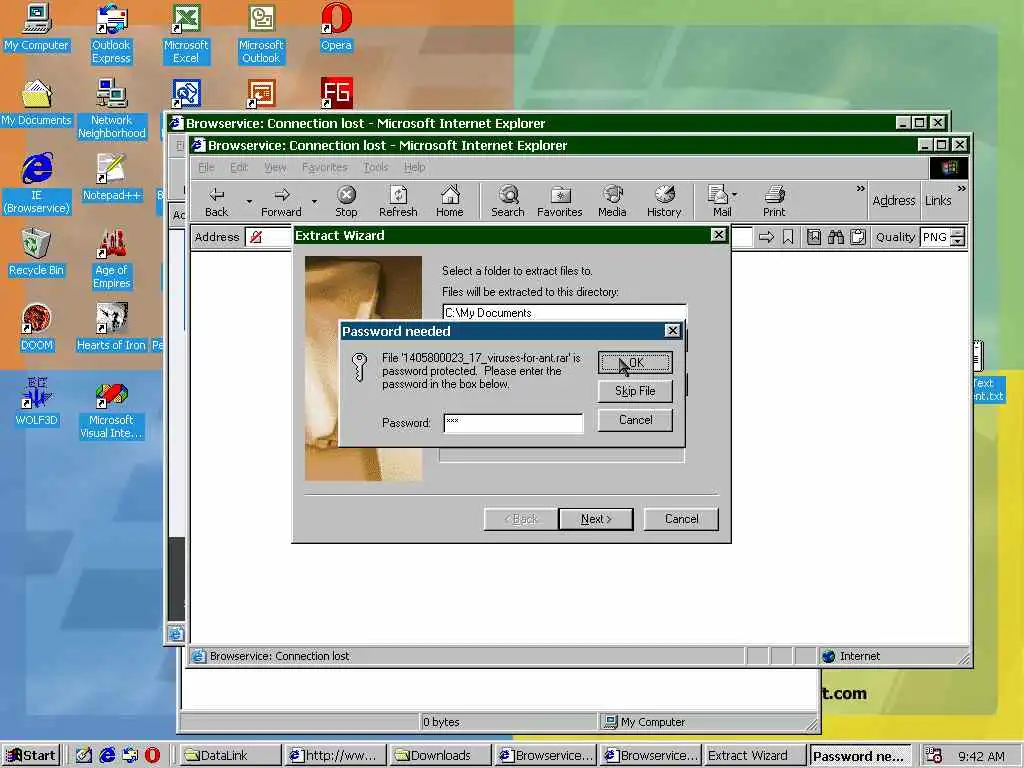Click the Forward arrow in Internet Explorer toolbar

tap(281, 201)
